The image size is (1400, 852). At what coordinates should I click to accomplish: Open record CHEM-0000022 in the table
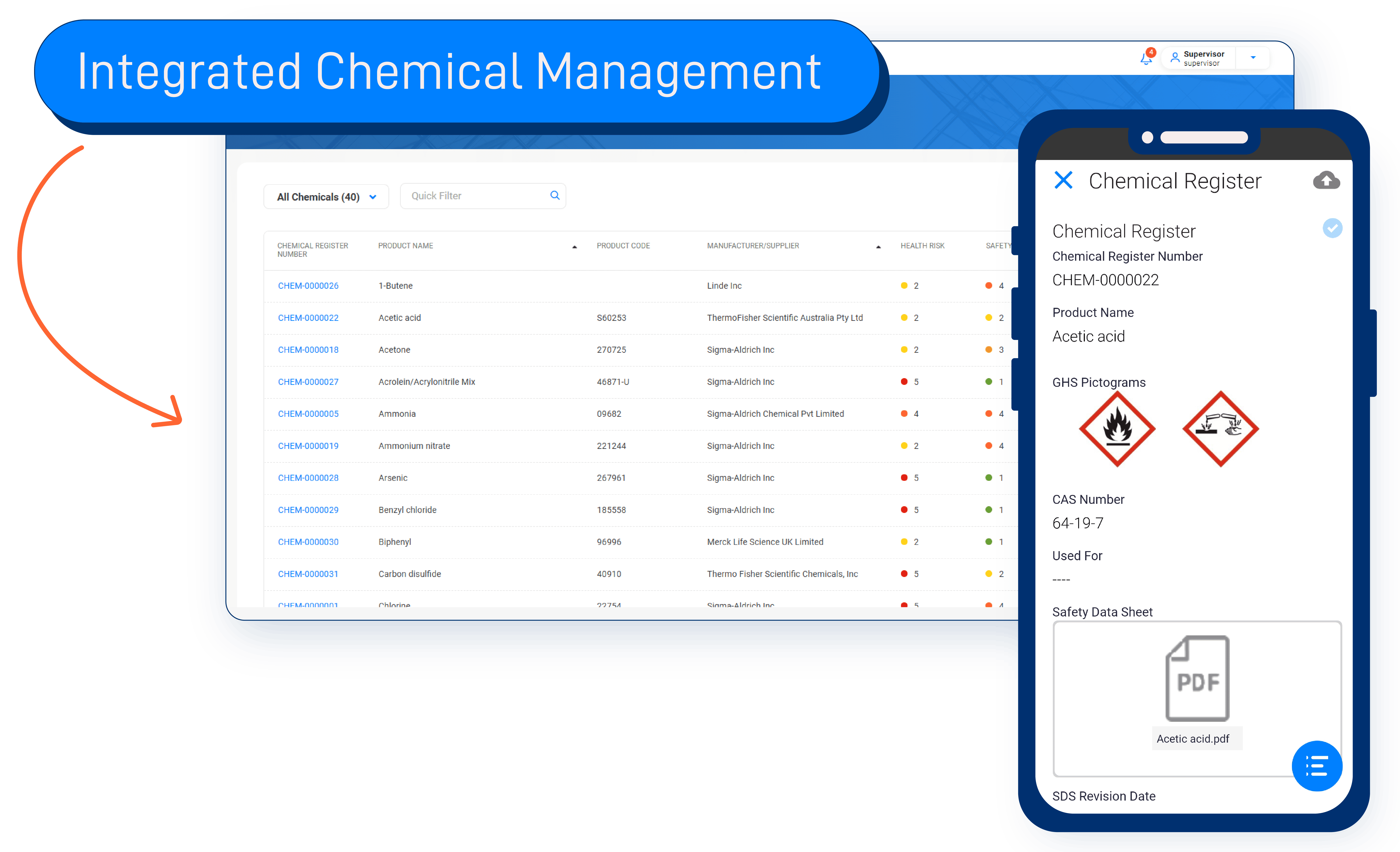(308, 318)
